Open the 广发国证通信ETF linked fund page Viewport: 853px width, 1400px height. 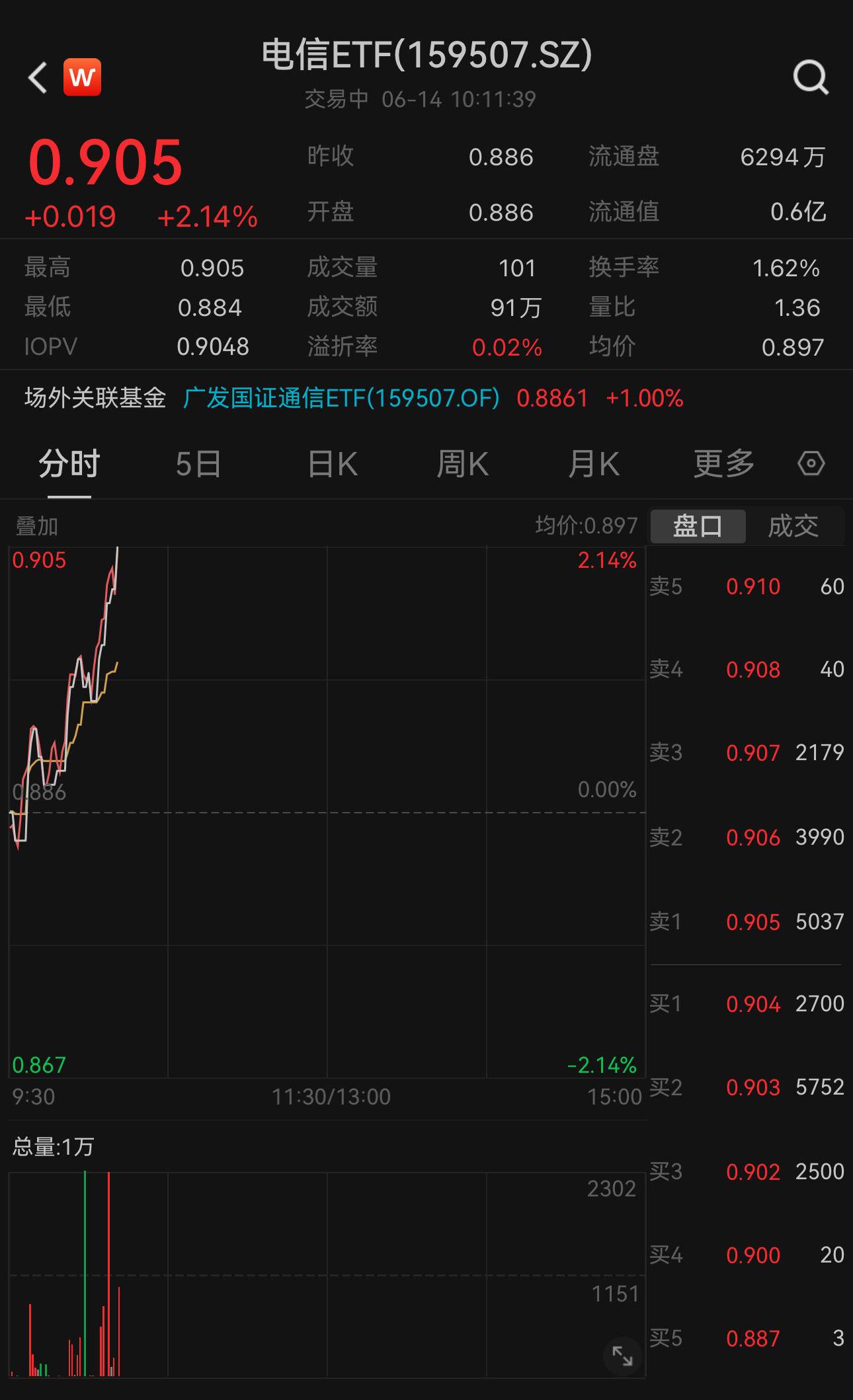click(341, 398)
